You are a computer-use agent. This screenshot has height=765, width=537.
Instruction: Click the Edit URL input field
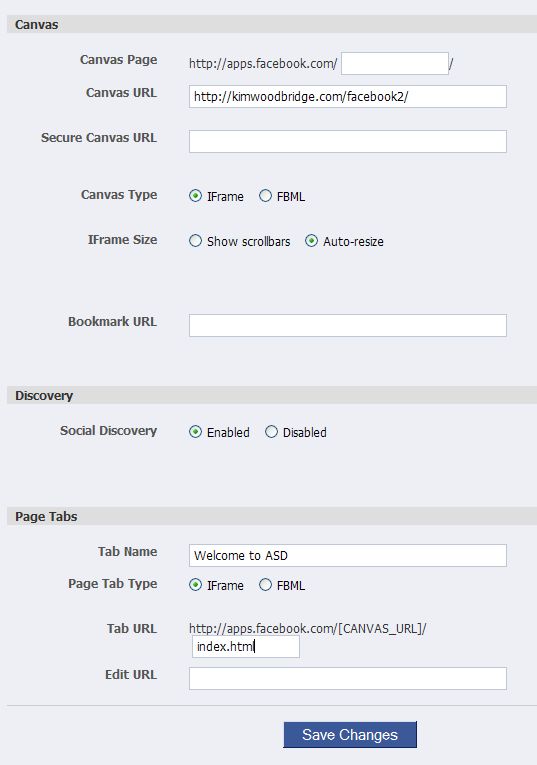348,679
